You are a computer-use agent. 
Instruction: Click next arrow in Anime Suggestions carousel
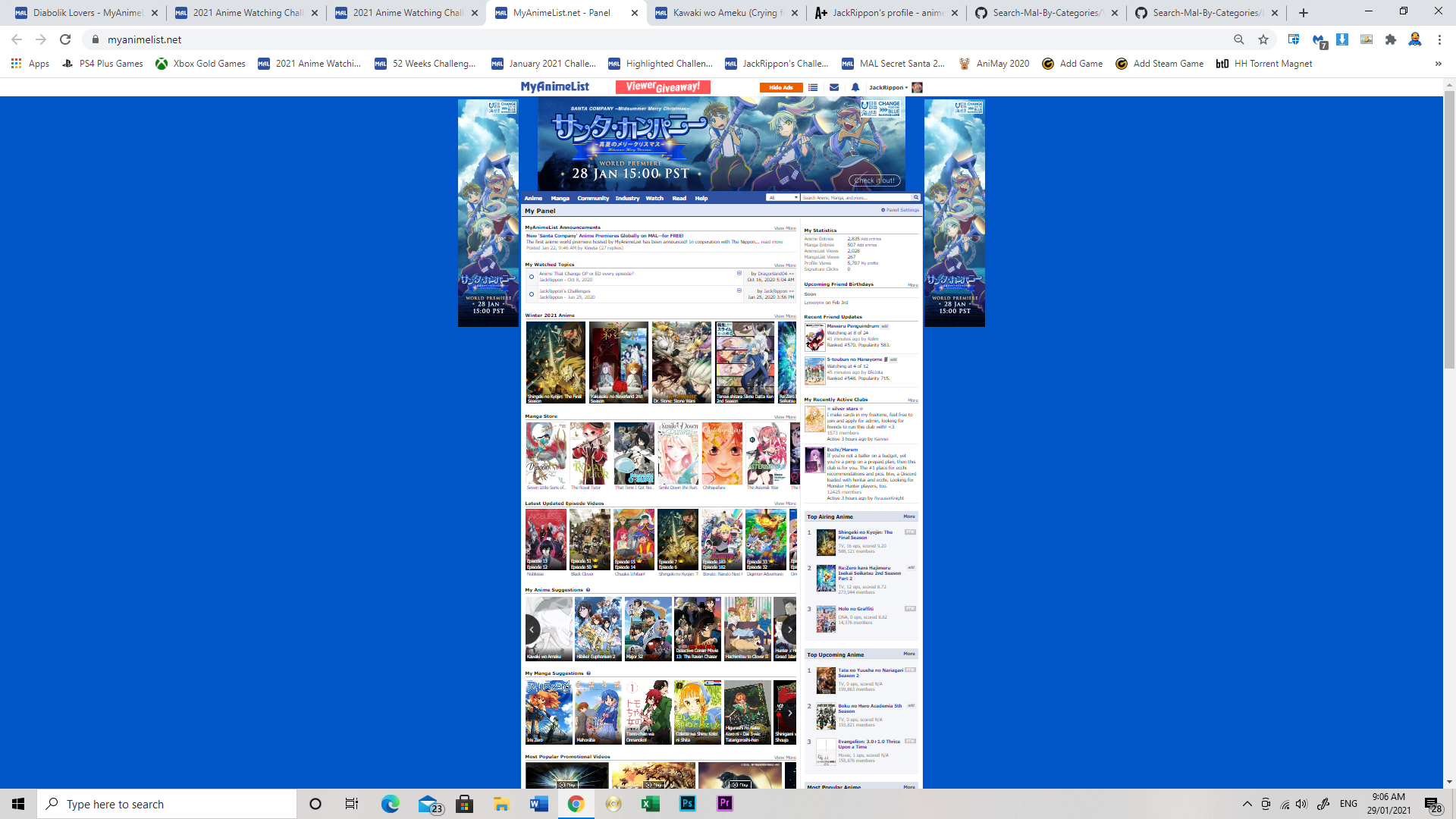click(x=789, y=629)
